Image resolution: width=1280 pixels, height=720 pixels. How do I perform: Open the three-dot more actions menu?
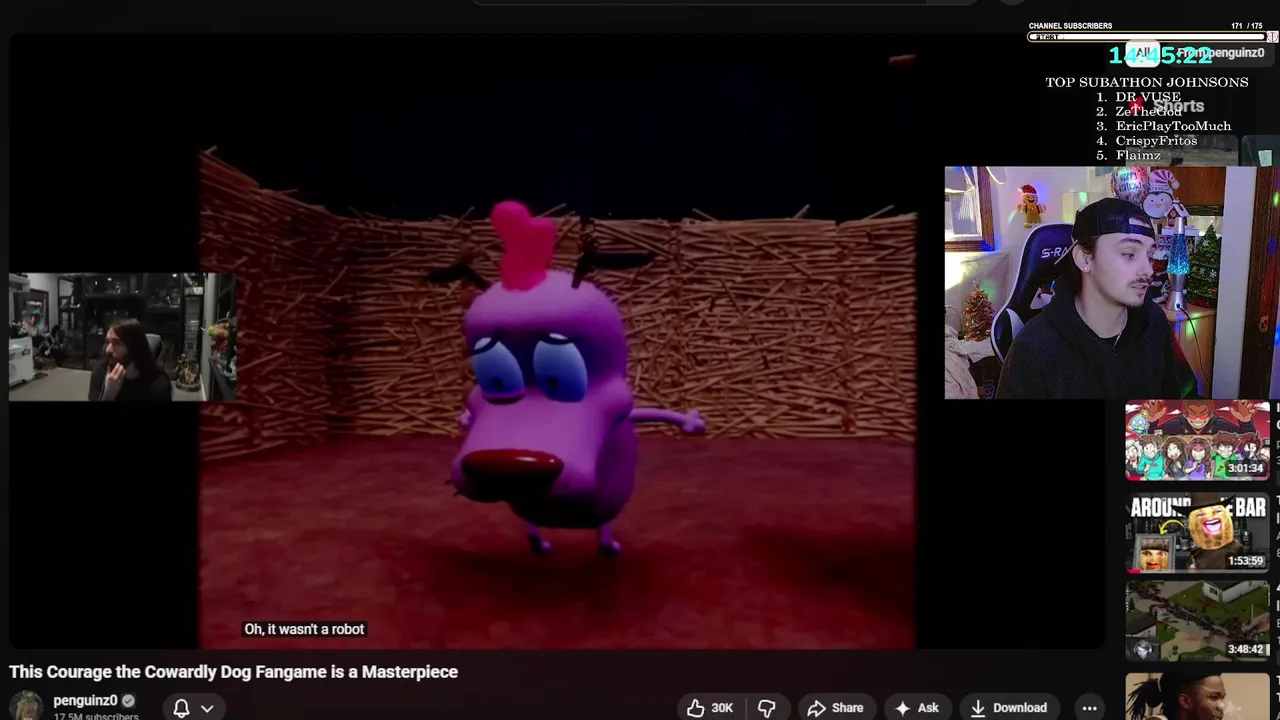pyautogui.click(x=1089, y=708)
